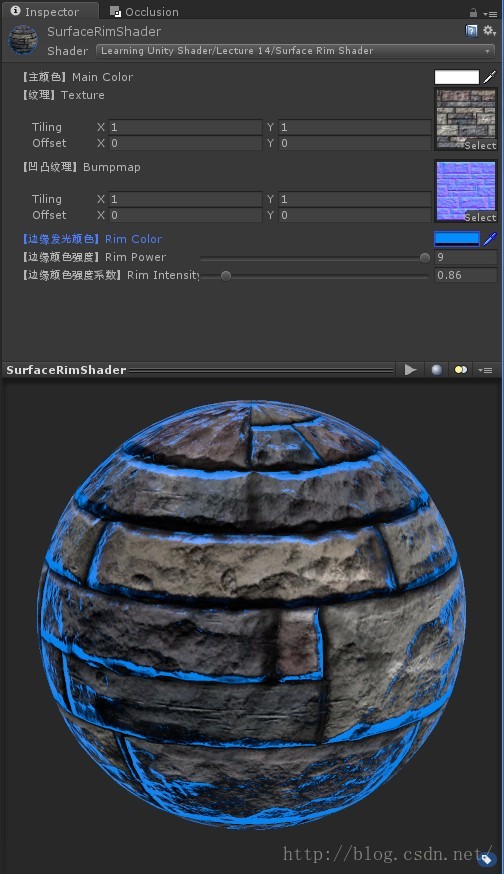Switch to the Occlusion tab

tap(144, 11)
